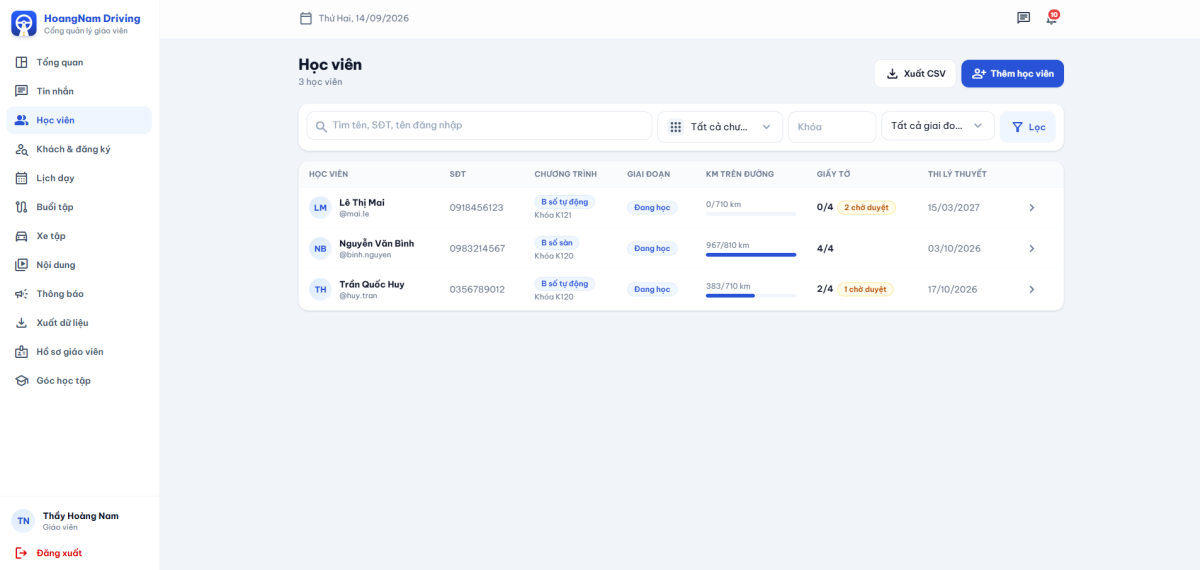This screenshot has width=1200, height=570.
Task: Click the NB avatar of Nguyễn Văn Bình
Action: [320, 248]
